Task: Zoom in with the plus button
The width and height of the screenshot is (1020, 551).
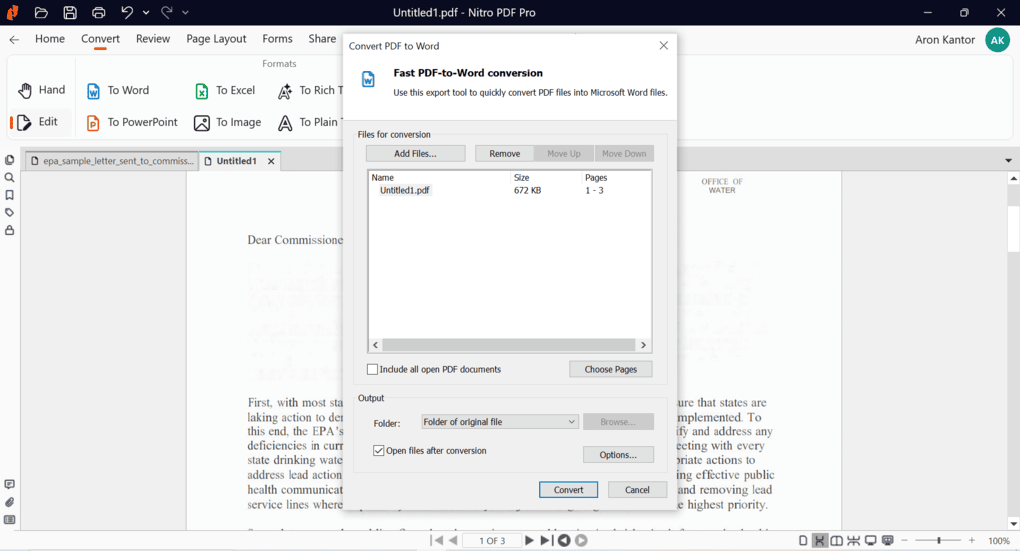Action: [x=972, y=541]
